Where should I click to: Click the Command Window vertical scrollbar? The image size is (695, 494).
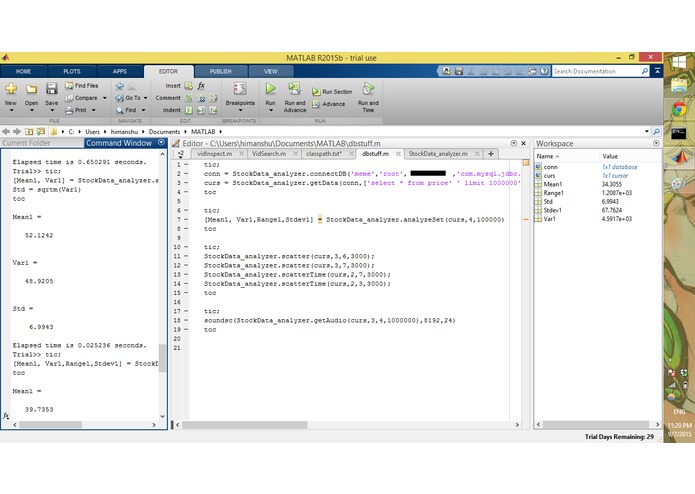click(x=162, y=358)
